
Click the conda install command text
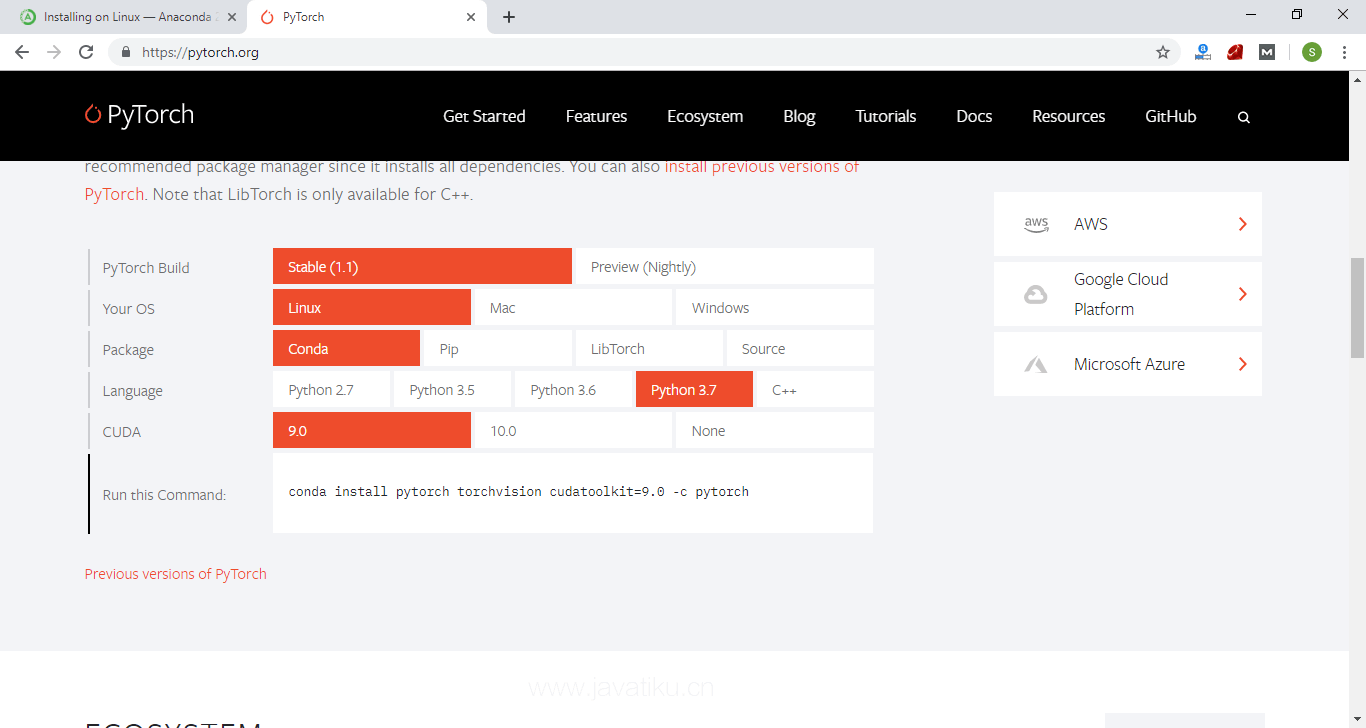pos(519,492)
